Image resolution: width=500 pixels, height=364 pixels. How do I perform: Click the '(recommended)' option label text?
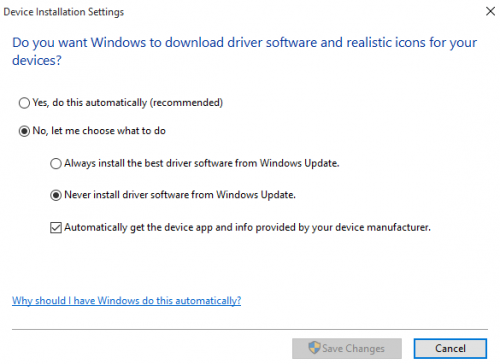pyautogui.click(x=186, y=102)
